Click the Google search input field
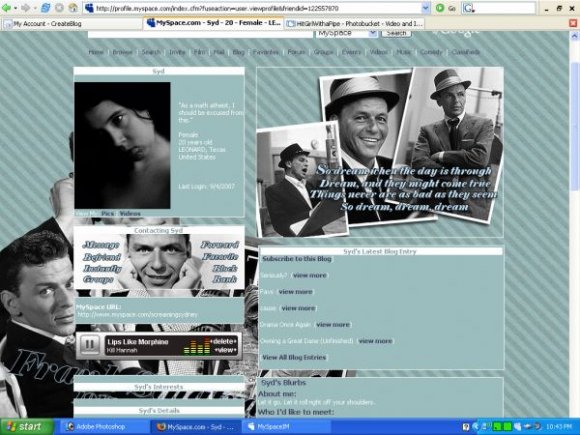 coord(504,8)
